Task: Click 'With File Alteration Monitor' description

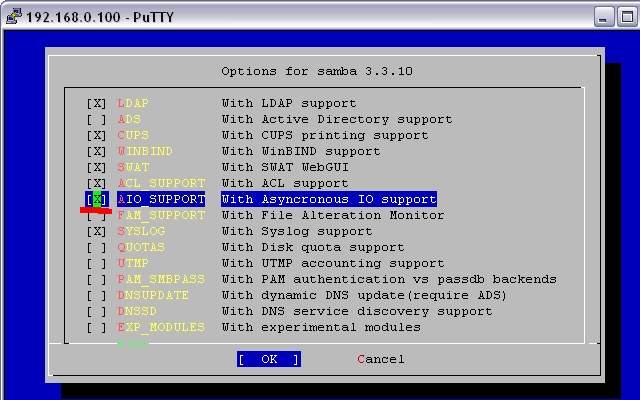Action: 333,215
